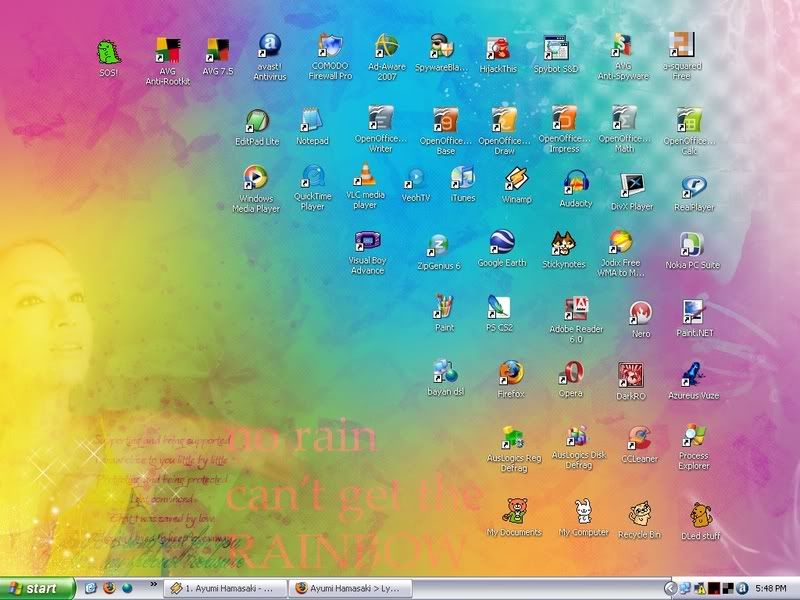The width and height of the screenshot is (800, 600).
Task: Open Adobe Reader 6.0 shortcut
Action: (575, 310)
